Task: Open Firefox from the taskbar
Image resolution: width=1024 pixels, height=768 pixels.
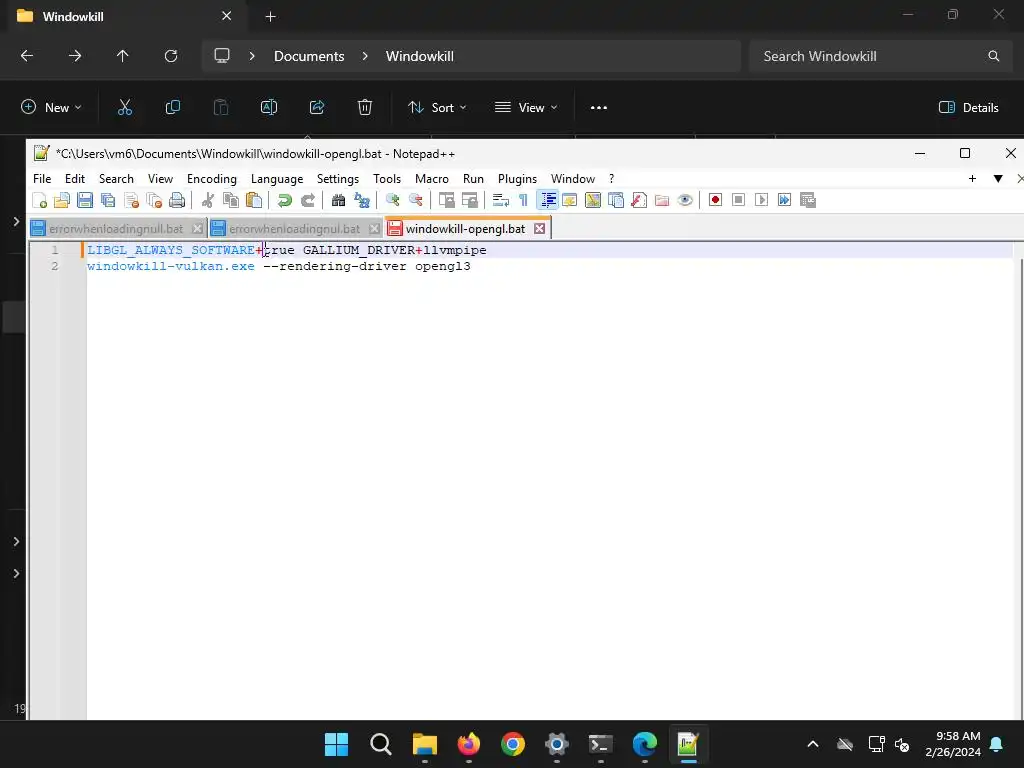Action: point(469,744)
